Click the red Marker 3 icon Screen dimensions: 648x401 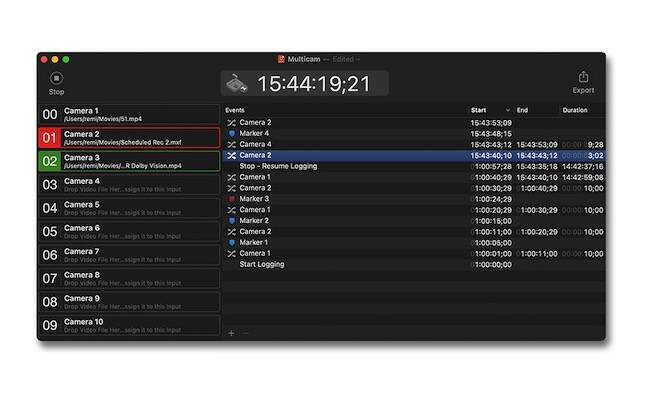coord(232,199)
